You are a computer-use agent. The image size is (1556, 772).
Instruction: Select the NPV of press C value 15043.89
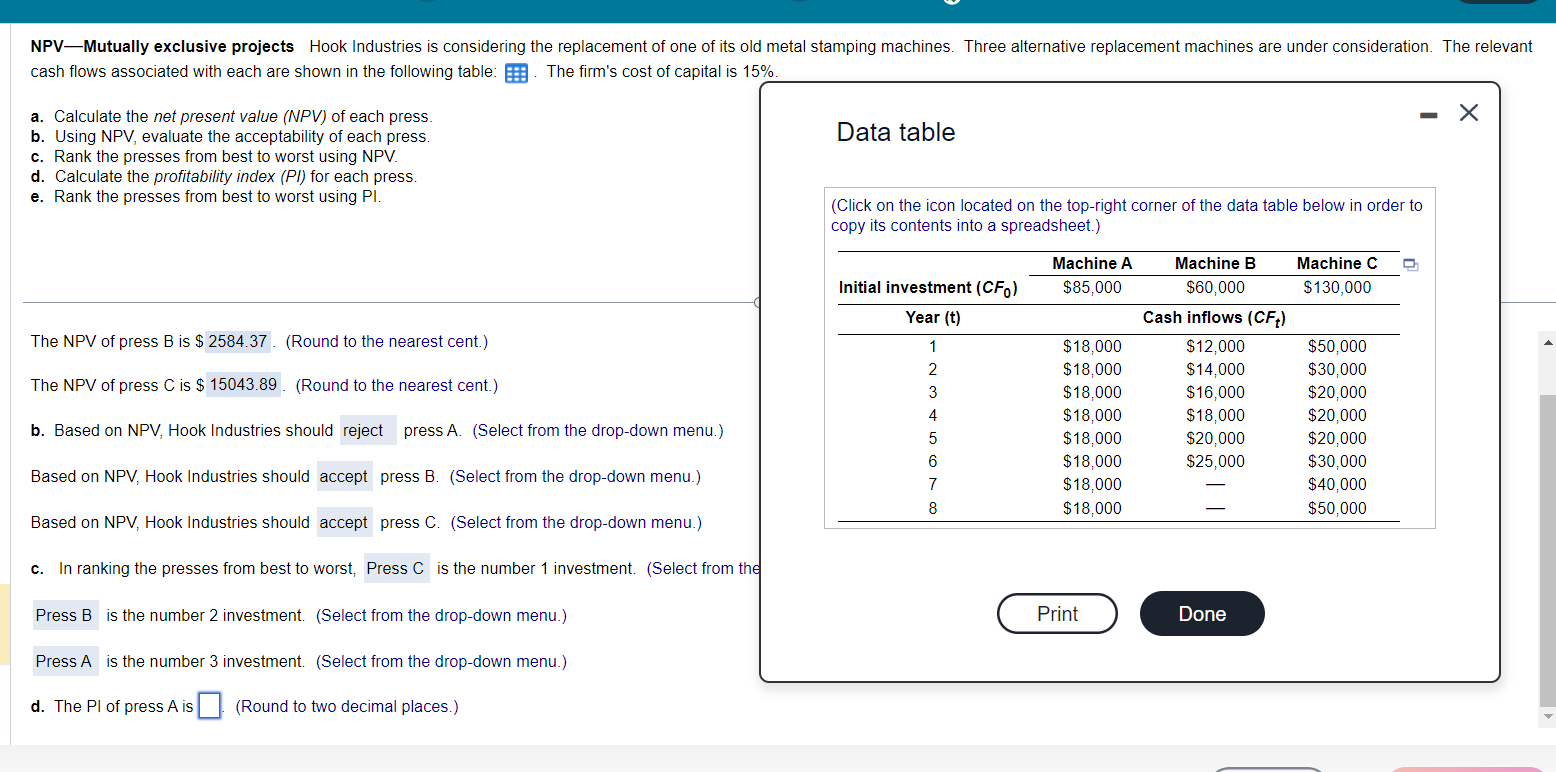coord(243,385)
